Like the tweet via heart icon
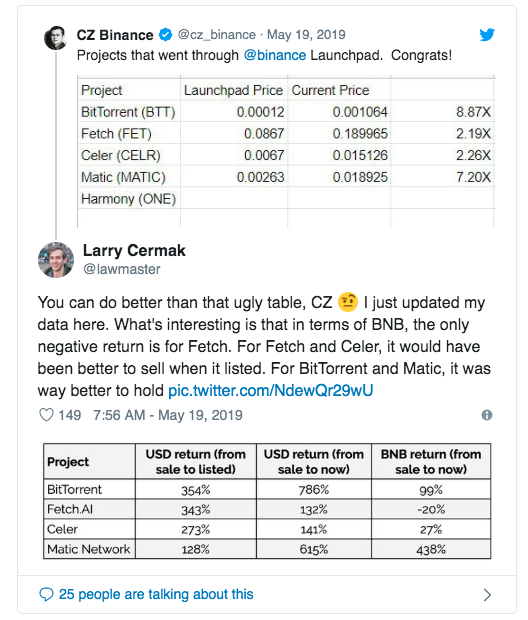Screen dimensions: 528x620 point(46,415)
